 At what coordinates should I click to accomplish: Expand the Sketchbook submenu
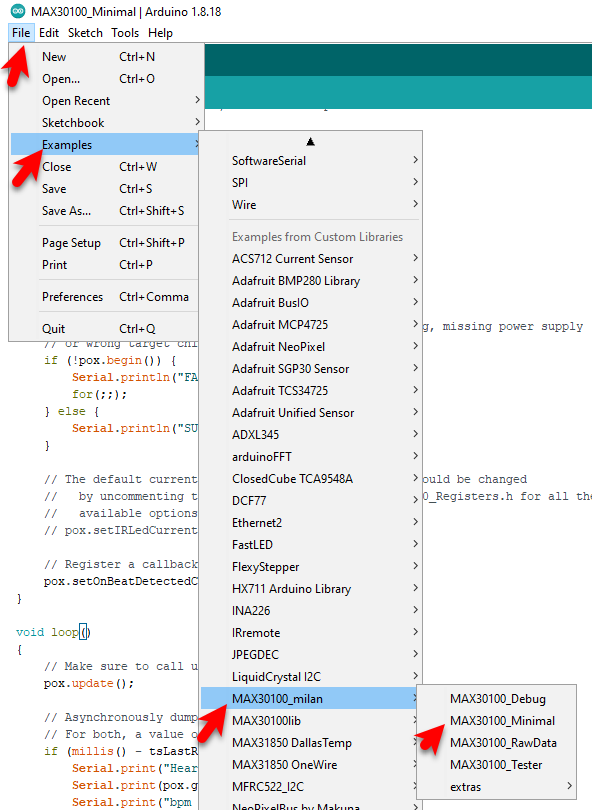[x=107, y=123]
